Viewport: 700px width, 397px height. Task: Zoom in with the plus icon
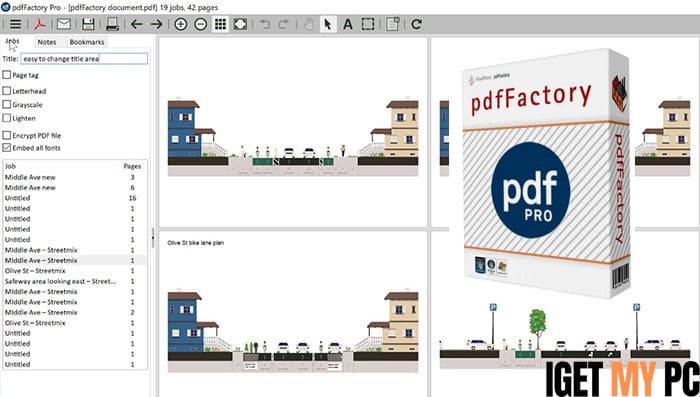180,24
